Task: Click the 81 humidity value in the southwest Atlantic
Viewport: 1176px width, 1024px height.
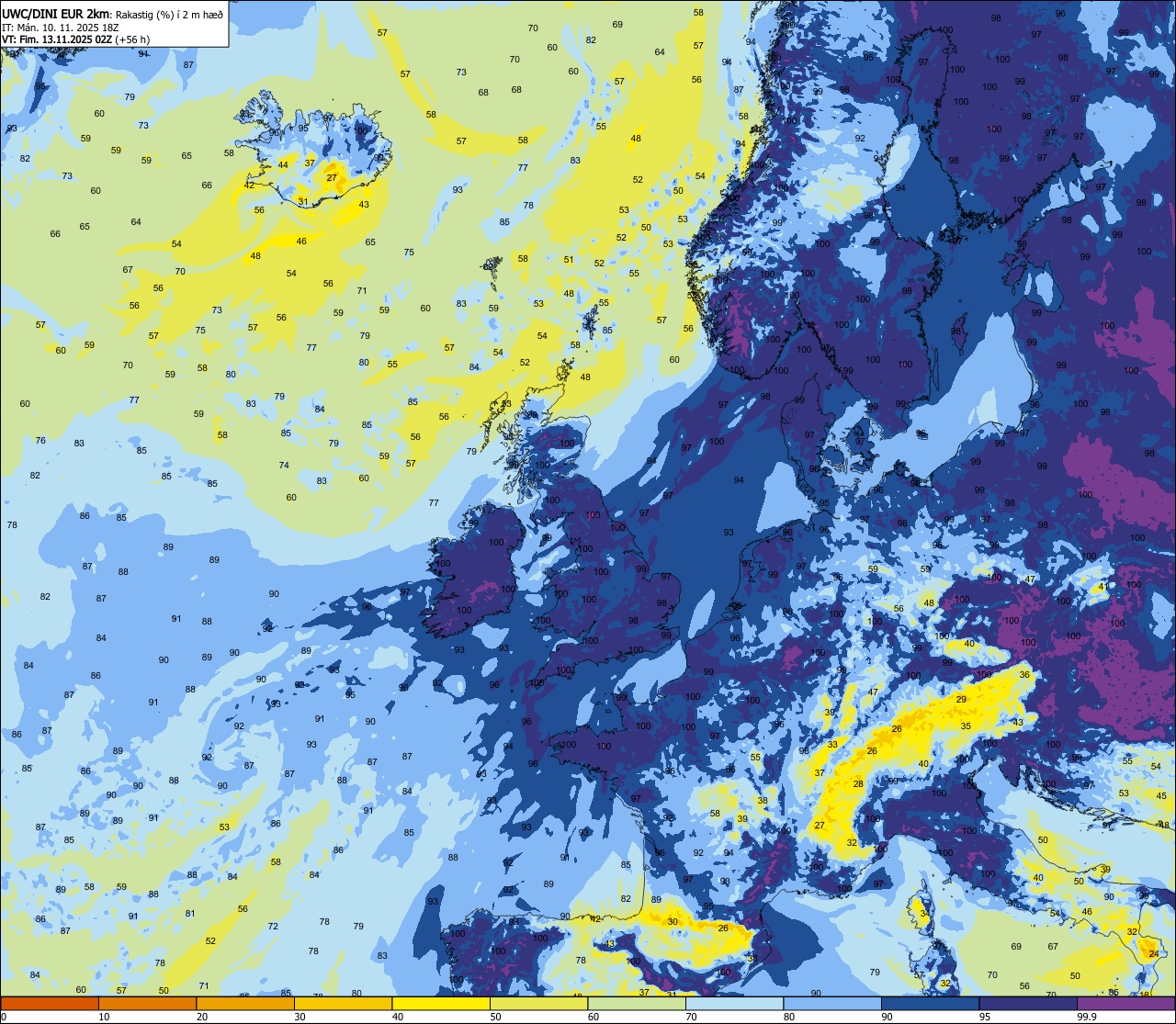Action: pos(190,914)
